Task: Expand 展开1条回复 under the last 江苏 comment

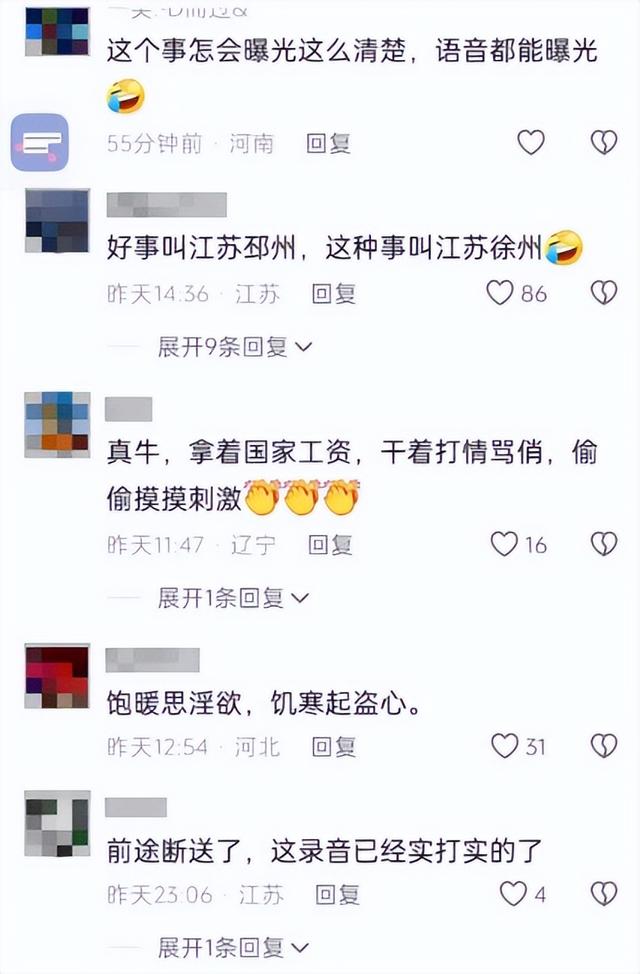Action: (233, 948)
